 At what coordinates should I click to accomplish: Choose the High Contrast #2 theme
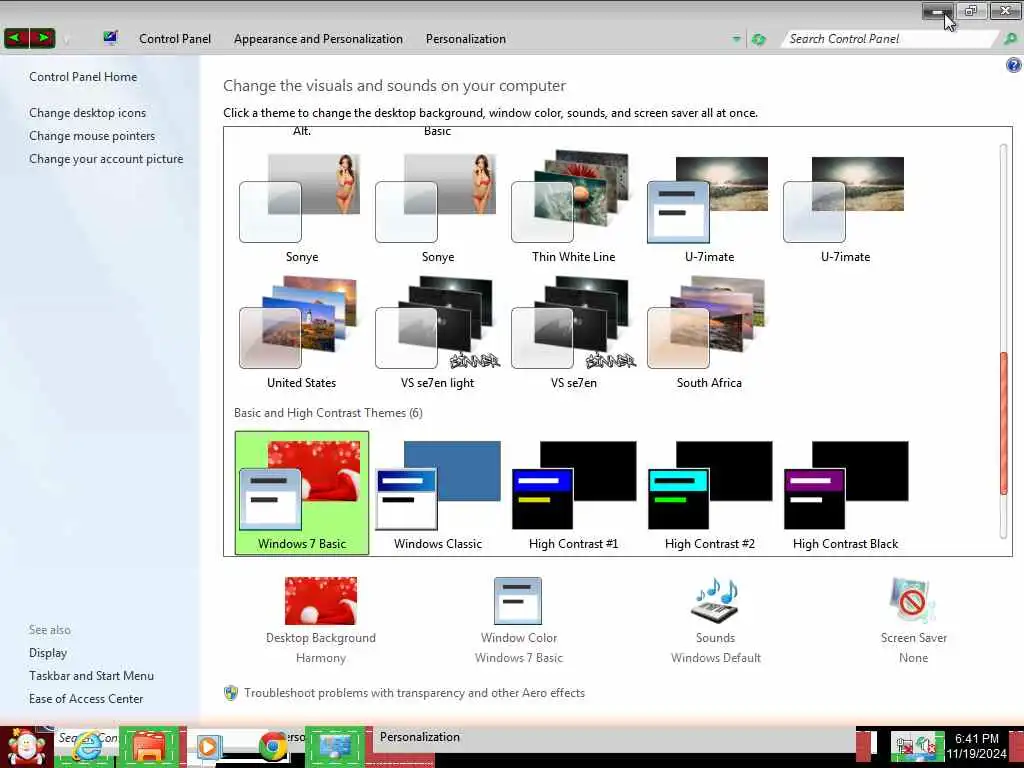(709, 495)
